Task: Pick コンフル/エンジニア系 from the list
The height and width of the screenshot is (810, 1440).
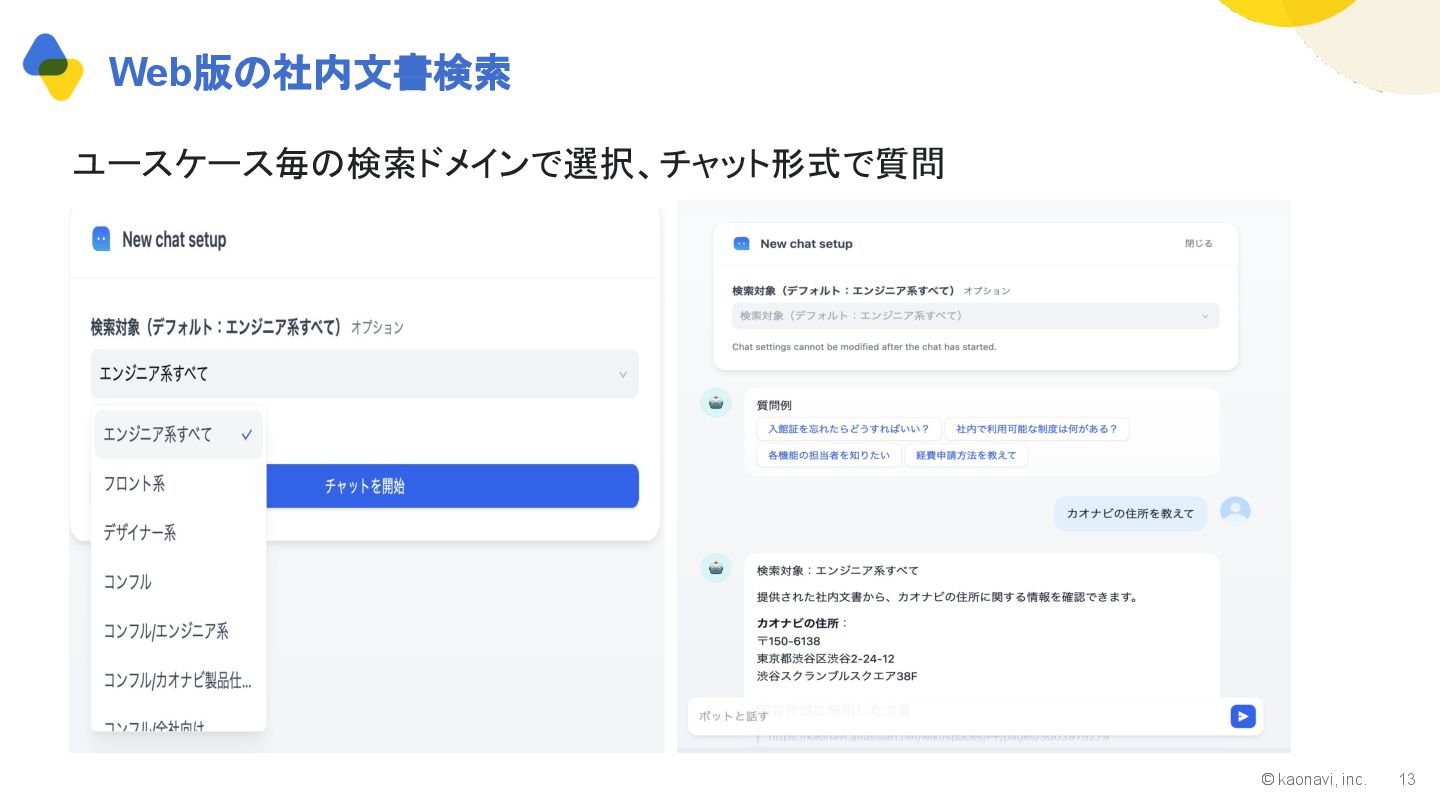Action: (x=166, y=631)
